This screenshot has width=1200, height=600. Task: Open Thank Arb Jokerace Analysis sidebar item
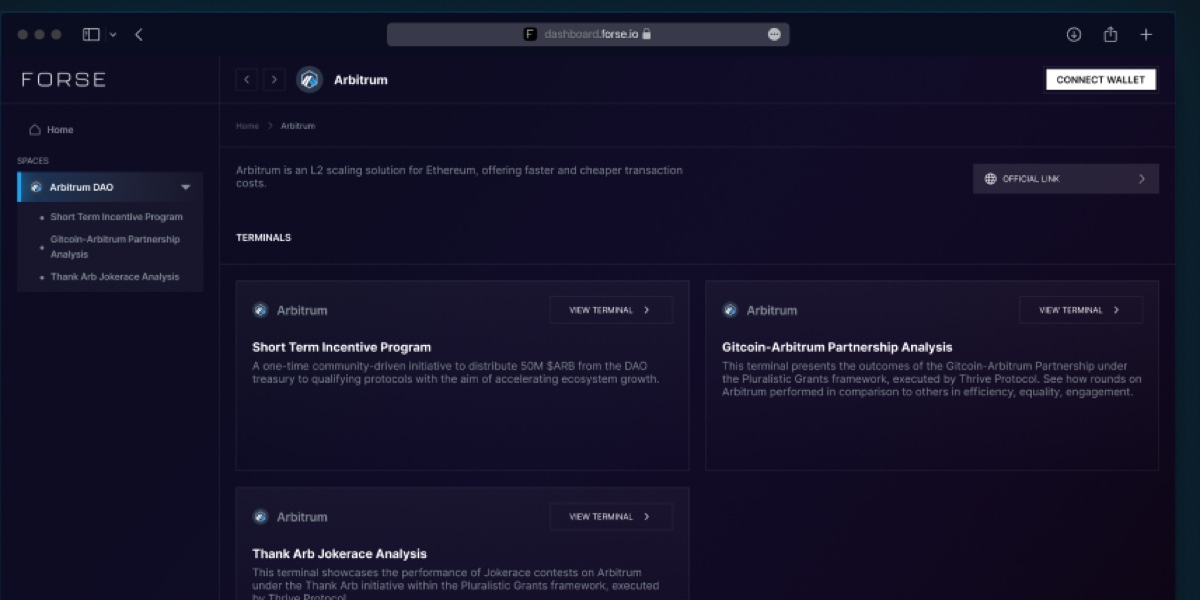[x=115, y=277]
